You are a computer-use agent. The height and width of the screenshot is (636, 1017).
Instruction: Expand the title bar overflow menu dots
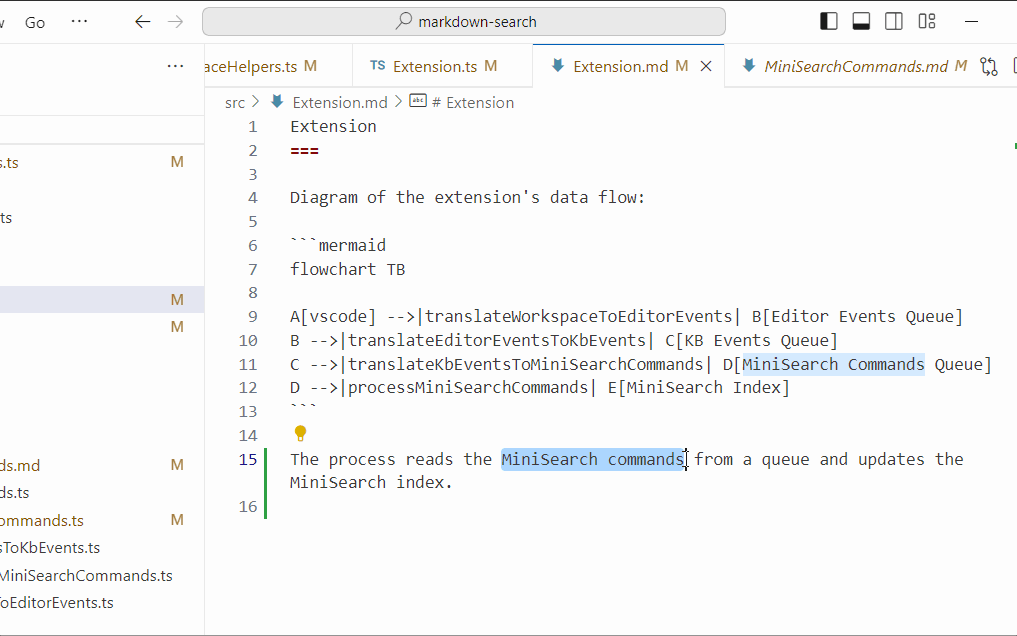pyautogui.click(x=79, y=22)
